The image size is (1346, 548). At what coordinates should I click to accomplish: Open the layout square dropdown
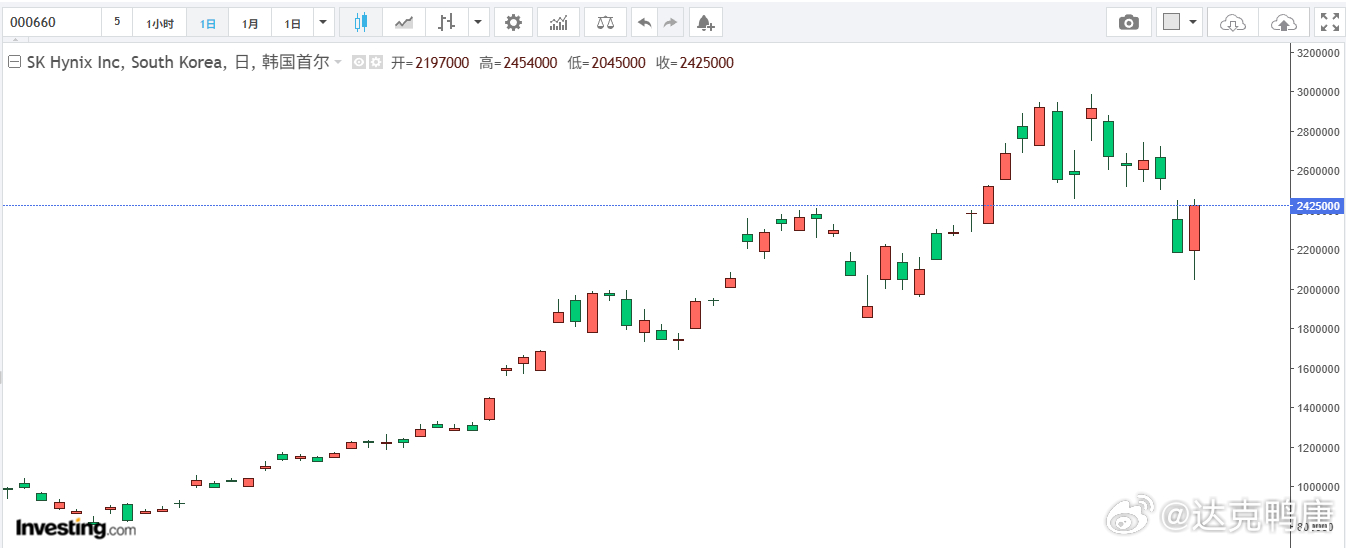[x=1180, y=22]
